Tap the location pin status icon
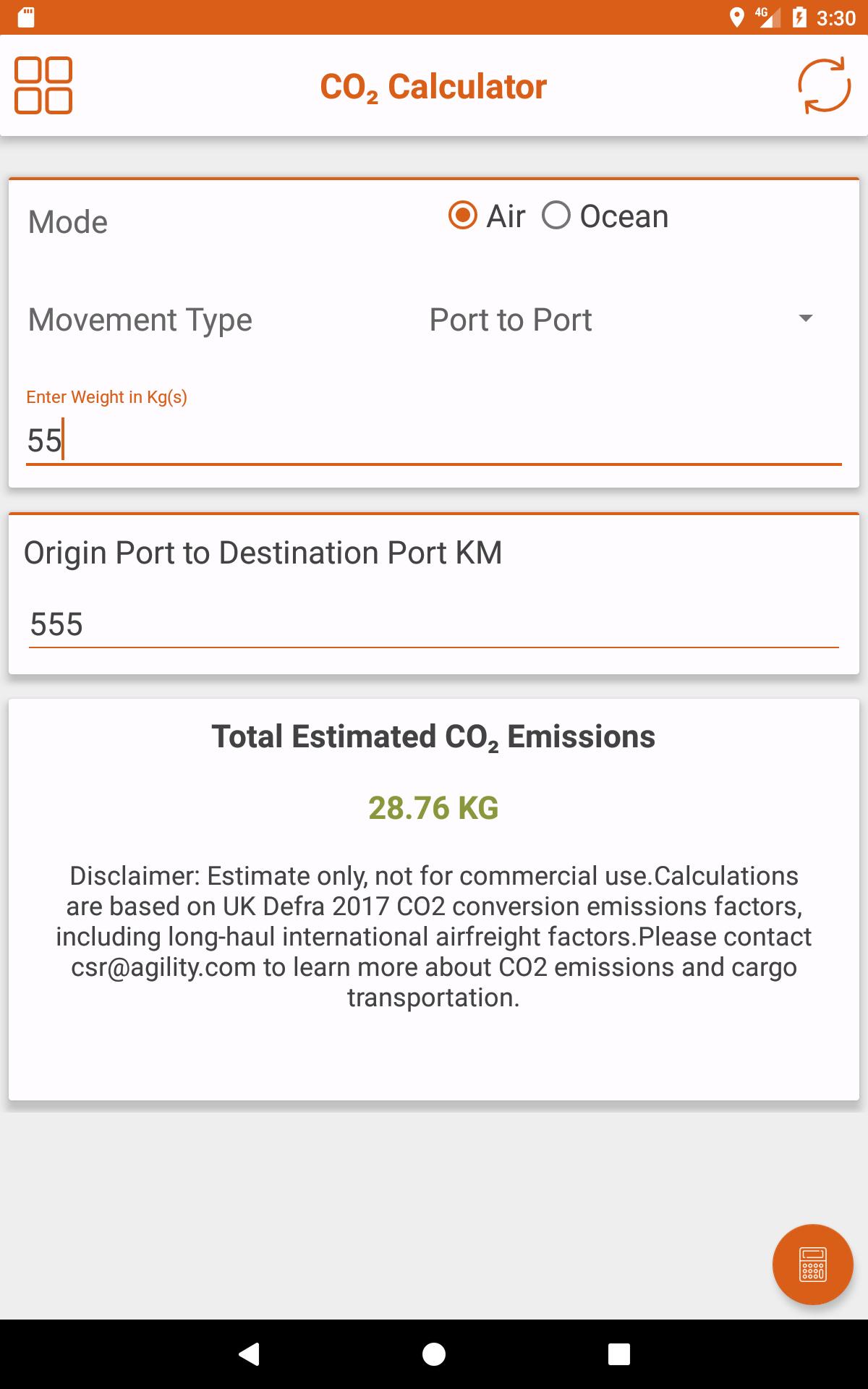Viewport: 868px width, 1389px height. point(737,17)
